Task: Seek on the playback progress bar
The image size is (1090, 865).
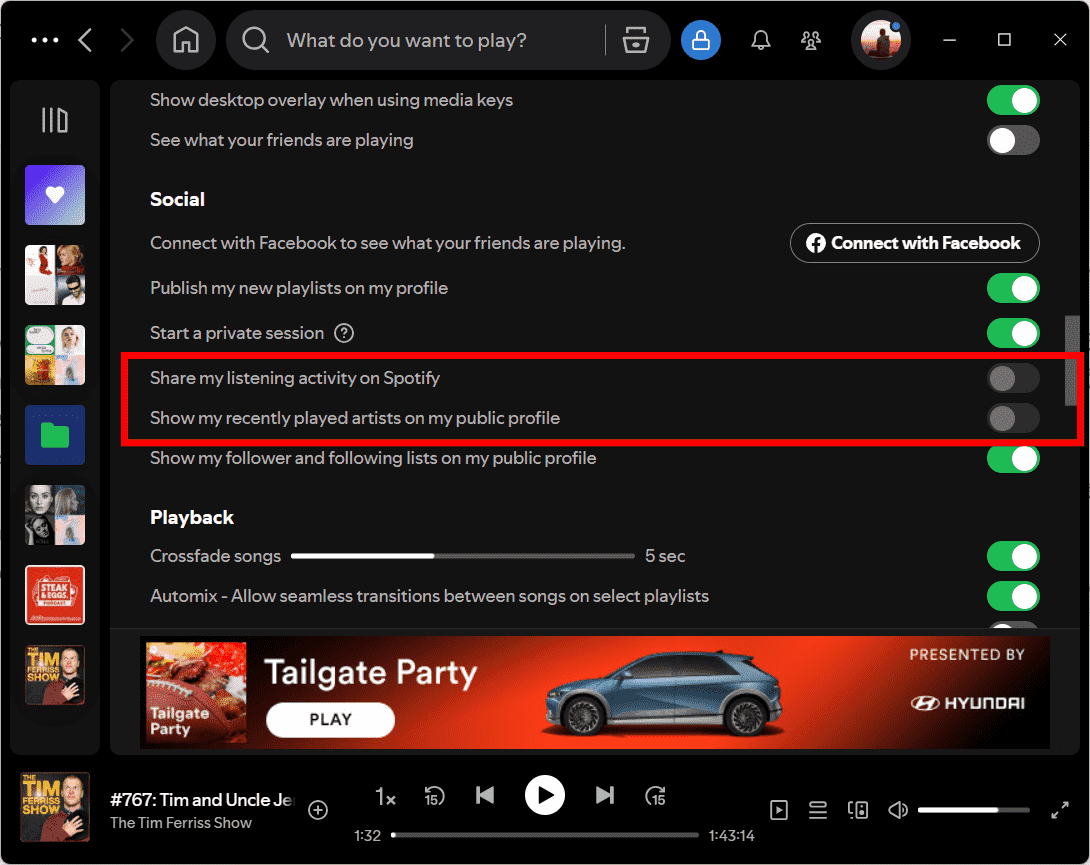Action: pyautogui.click(x=546, y=835)
